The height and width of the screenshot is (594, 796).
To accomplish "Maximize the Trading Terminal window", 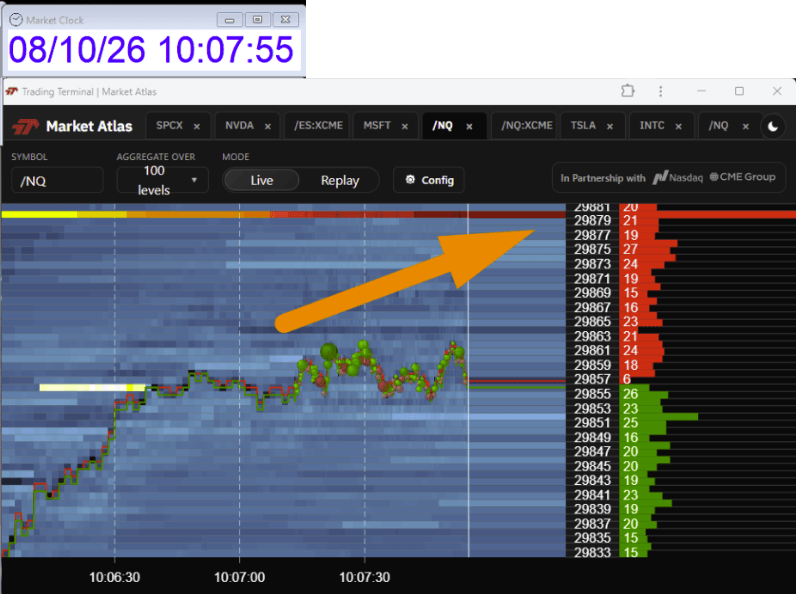I will pos(739,91).
